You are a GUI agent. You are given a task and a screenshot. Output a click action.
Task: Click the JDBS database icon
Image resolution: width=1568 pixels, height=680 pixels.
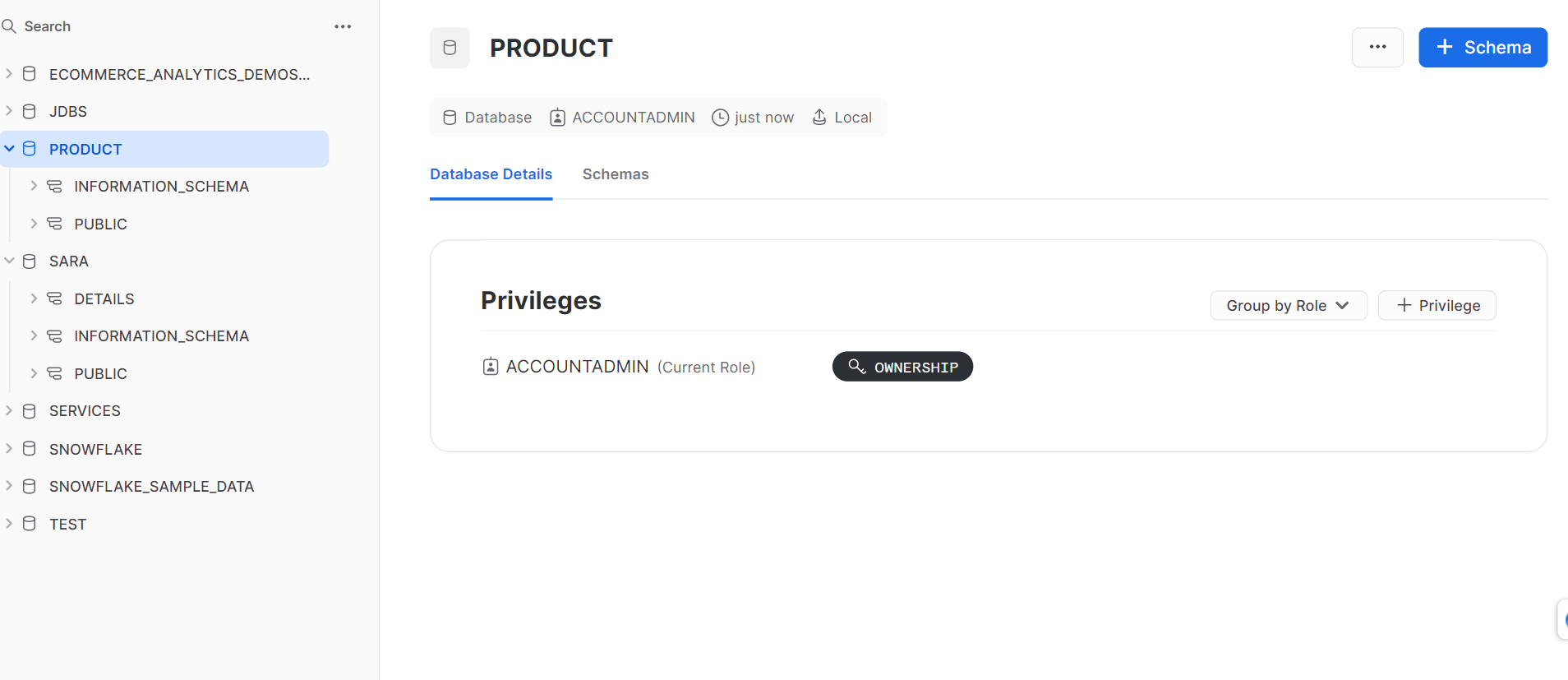pos(30,111)
